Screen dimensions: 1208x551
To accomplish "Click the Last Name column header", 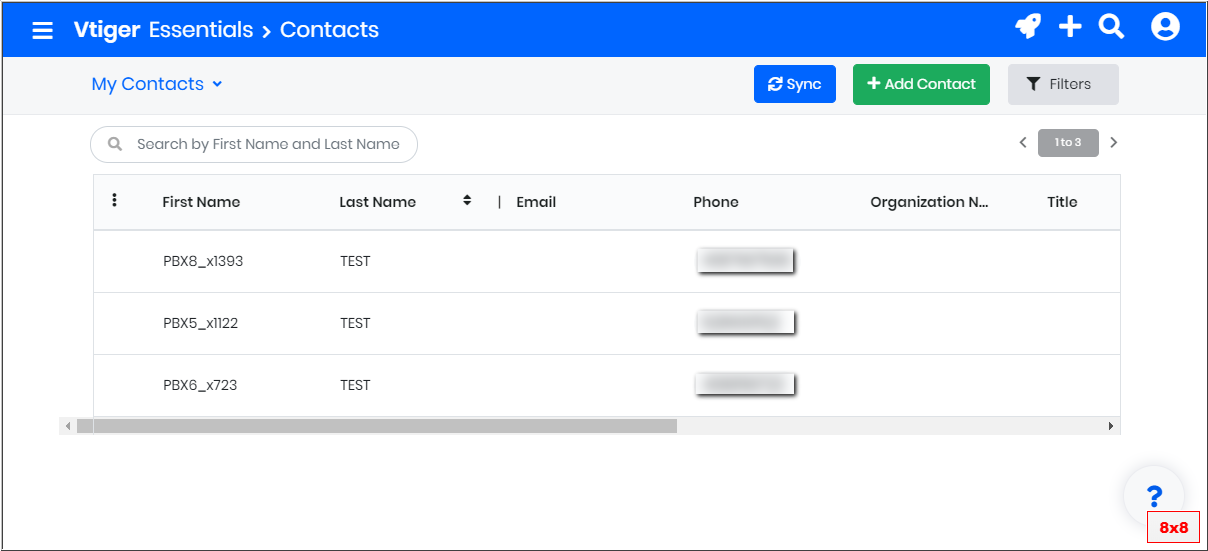I will coord(377,202).
